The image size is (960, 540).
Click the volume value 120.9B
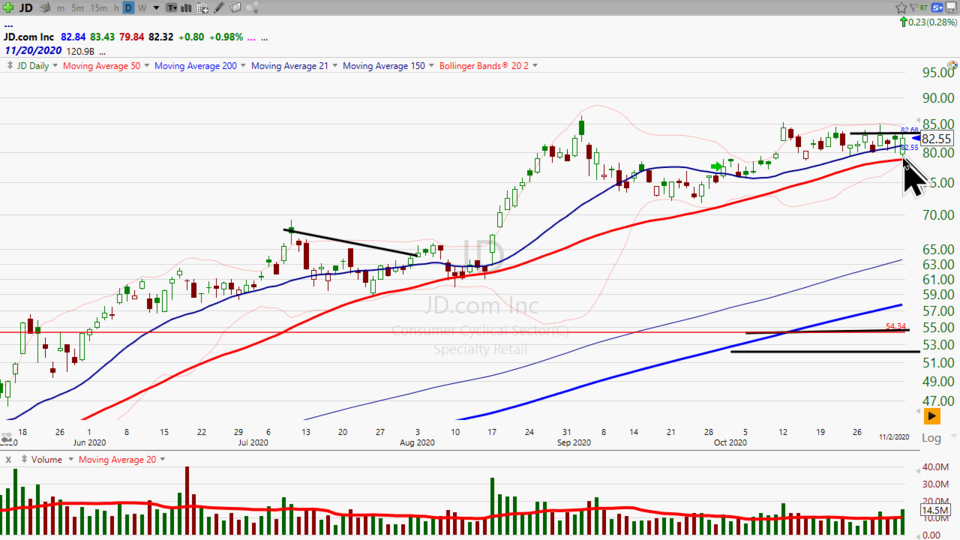(80, 51)
